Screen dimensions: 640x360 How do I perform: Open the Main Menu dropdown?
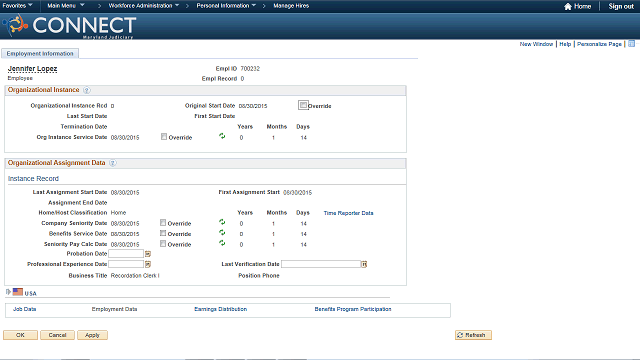pyautogui.click(x=66, y=6)
